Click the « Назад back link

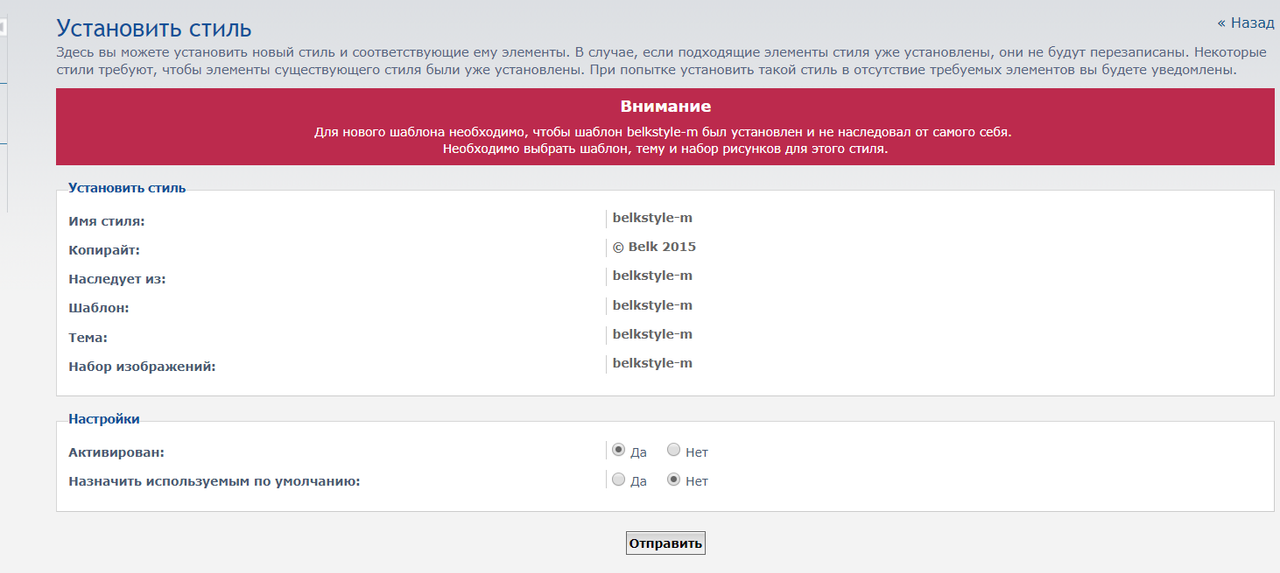(1245, 22)
